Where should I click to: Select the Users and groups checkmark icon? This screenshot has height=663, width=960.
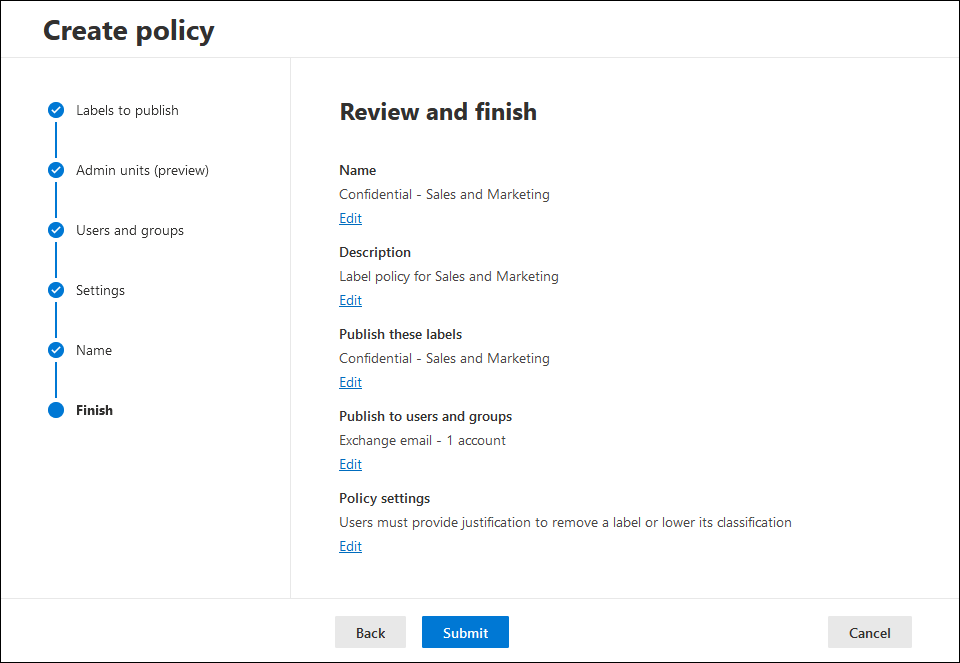[x=56, y=230]
